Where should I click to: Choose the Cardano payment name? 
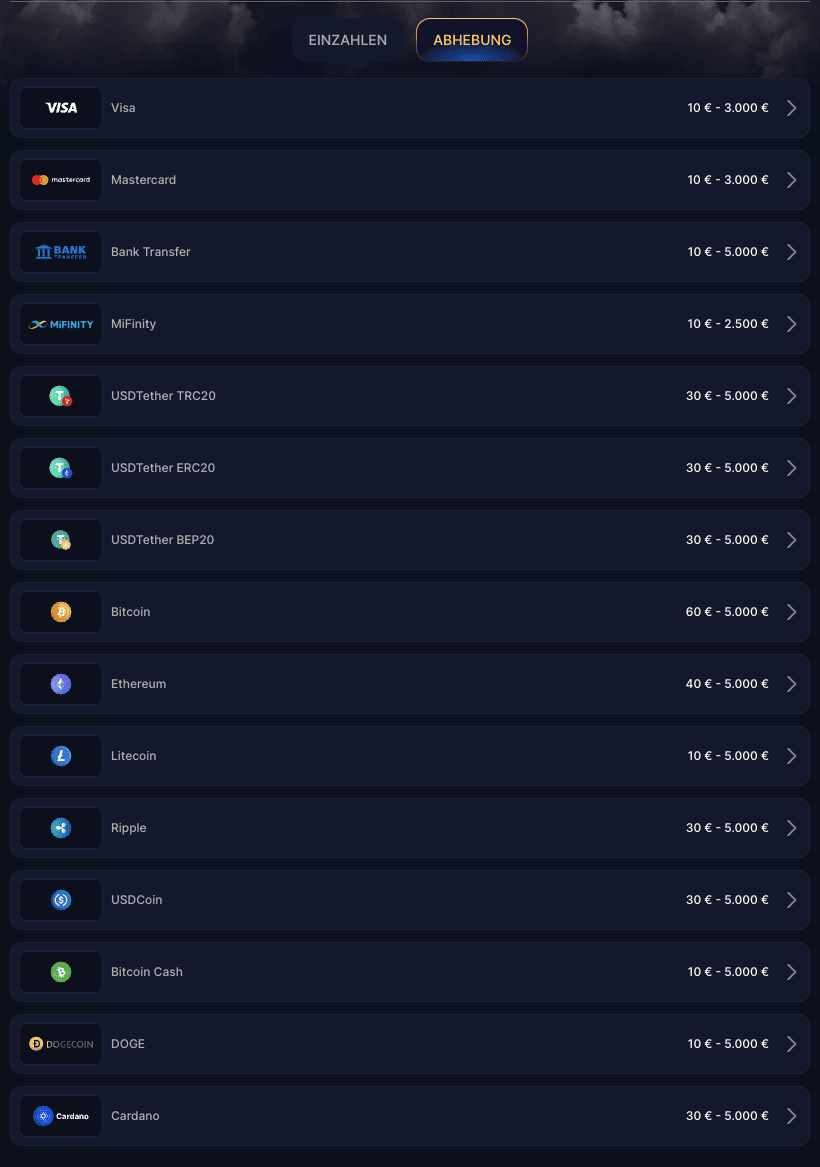click(x=135, y=1116)
